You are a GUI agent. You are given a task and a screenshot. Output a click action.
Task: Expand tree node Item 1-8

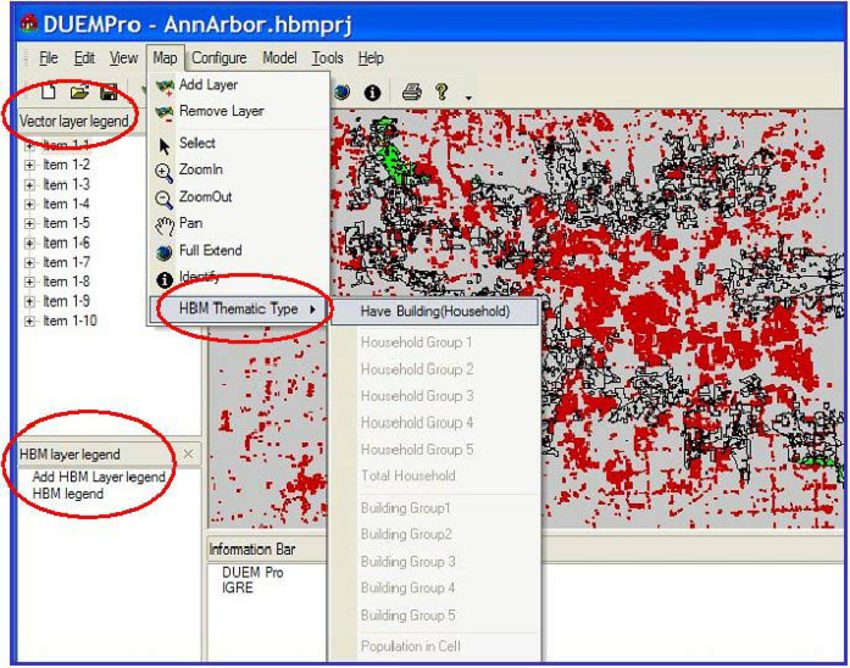(30, 282)
